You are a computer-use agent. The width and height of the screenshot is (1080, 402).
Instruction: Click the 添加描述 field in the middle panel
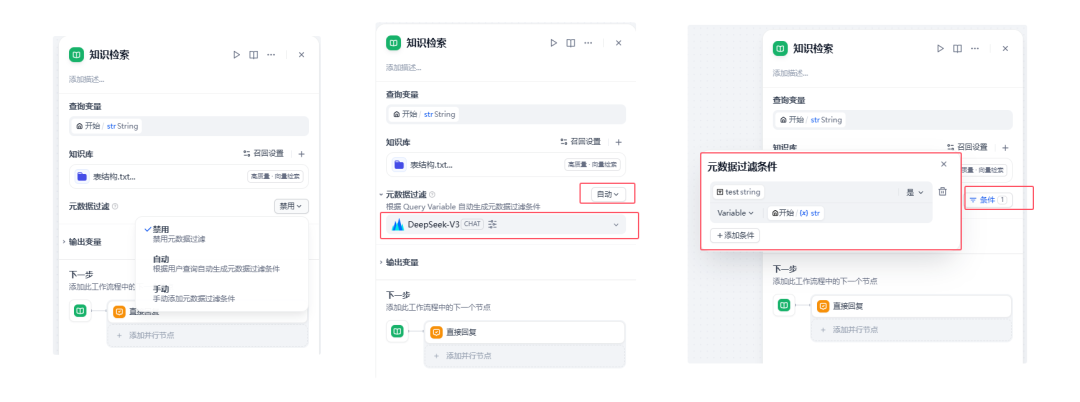(404, 67)
